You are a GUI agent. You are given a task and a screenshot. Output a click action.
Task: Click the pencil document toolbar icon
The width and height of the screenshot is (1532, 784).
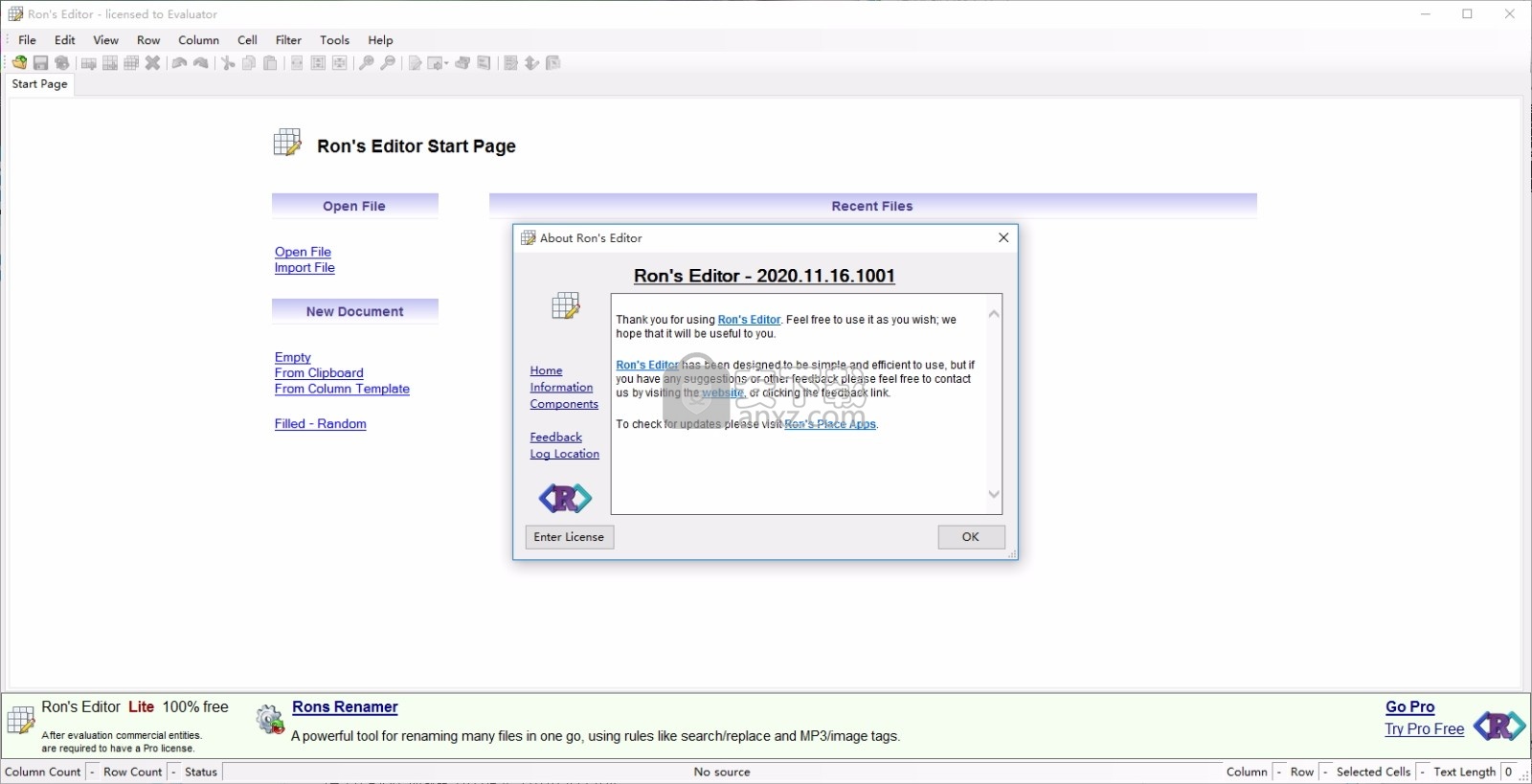[415, 63]
